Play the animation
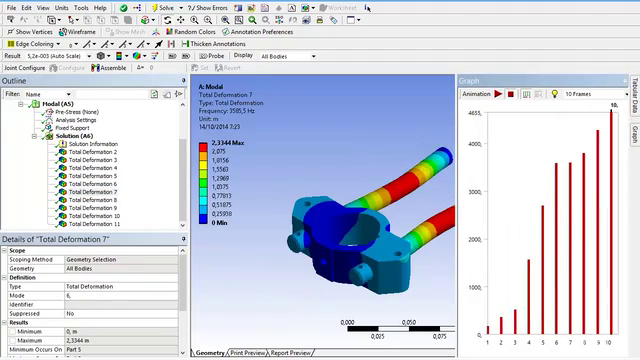The height and width of the screenshot is (360, 640). pos(498,94)
